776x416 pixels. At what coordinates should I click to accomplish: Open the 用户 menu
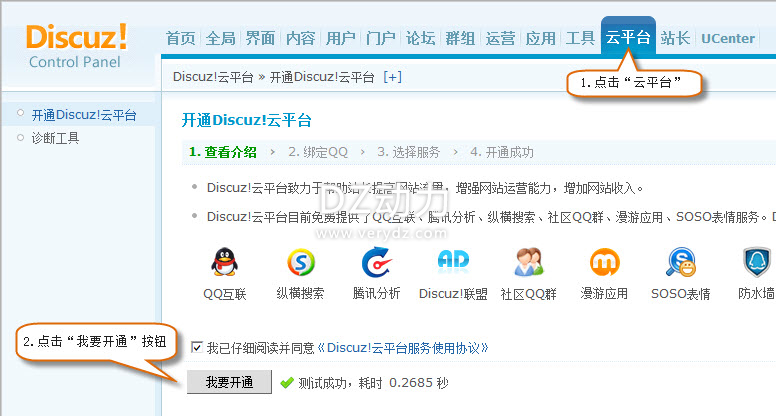coord(340,38)
